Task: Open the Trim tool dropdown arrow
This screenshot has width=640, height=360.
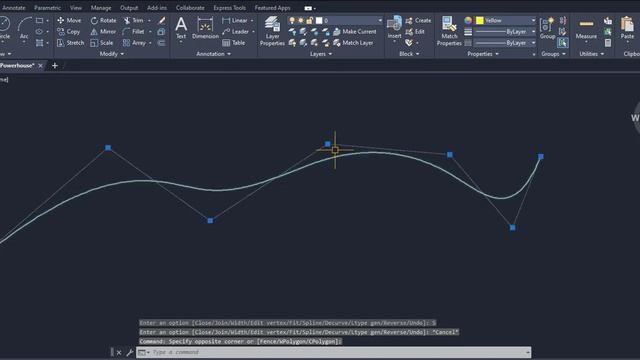Action: (149, 20)
